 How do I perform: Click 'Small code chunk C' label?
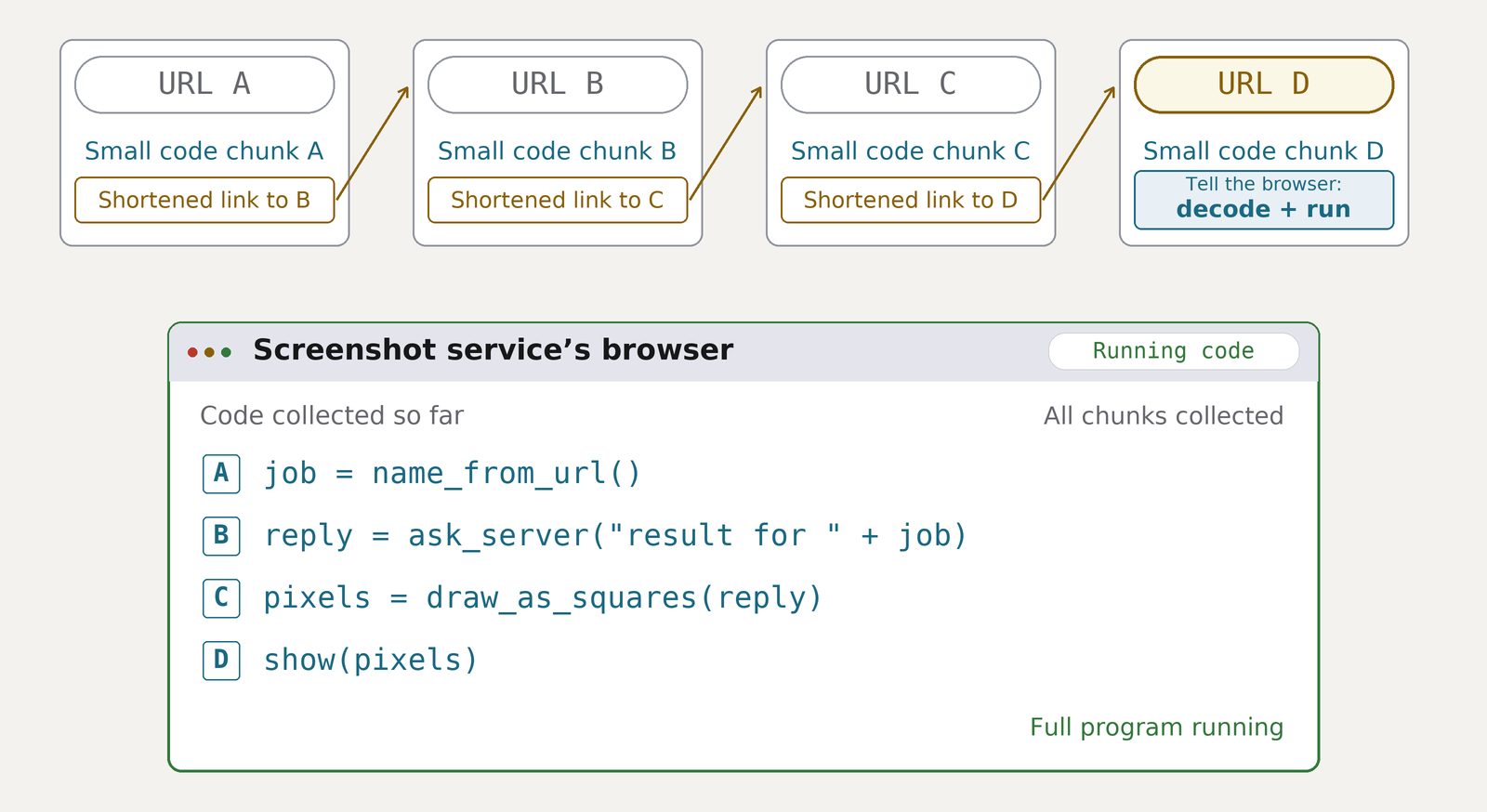pos(911,151)
